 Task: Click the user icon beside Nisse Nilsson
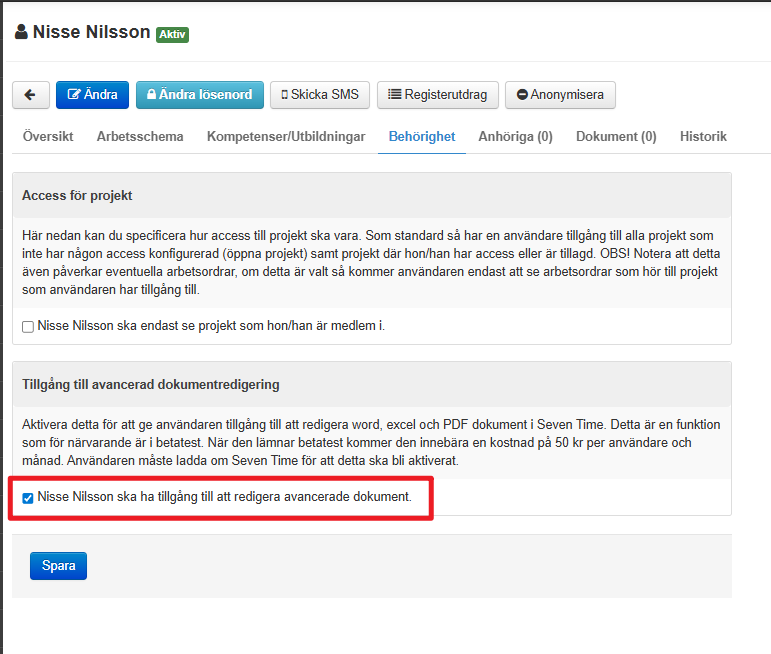21,32
